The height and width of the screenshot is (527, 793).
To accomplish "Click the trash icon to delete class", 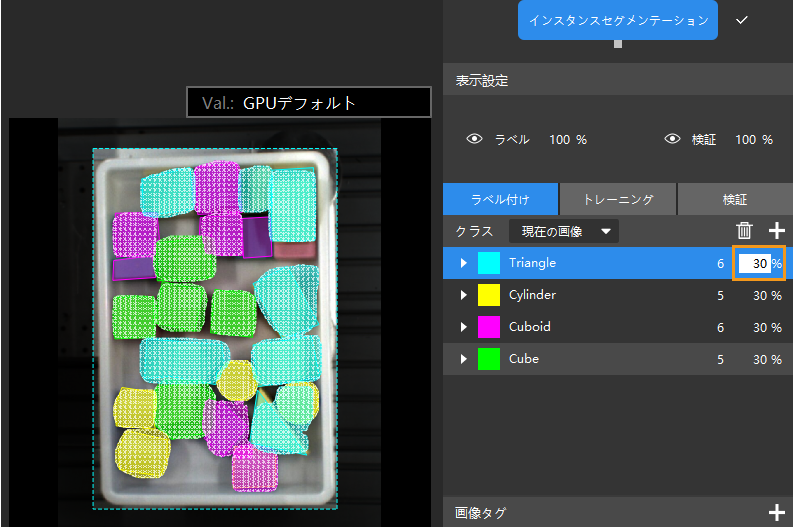I will [745, 232].
